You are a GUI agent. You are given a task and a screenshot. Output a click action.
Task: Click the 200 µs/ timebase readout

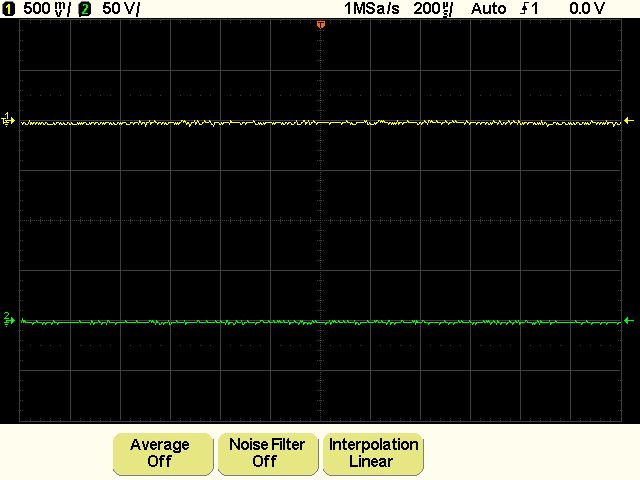[433, 9]
